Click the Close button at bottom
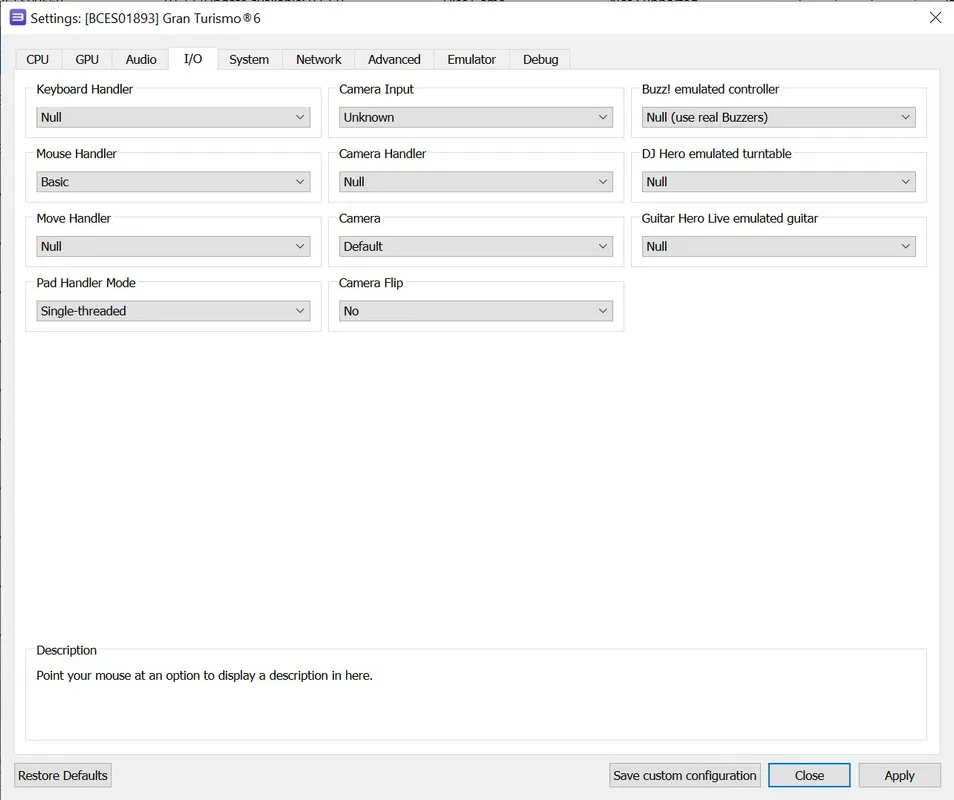 point(809,776)
